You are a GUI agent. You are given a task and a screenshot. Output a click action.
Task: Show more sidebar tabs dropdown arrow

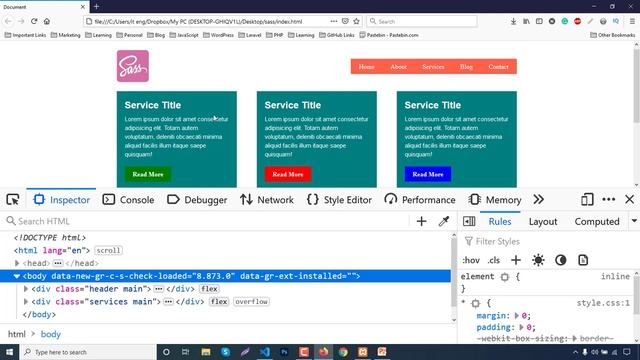(x=634, y=221)
